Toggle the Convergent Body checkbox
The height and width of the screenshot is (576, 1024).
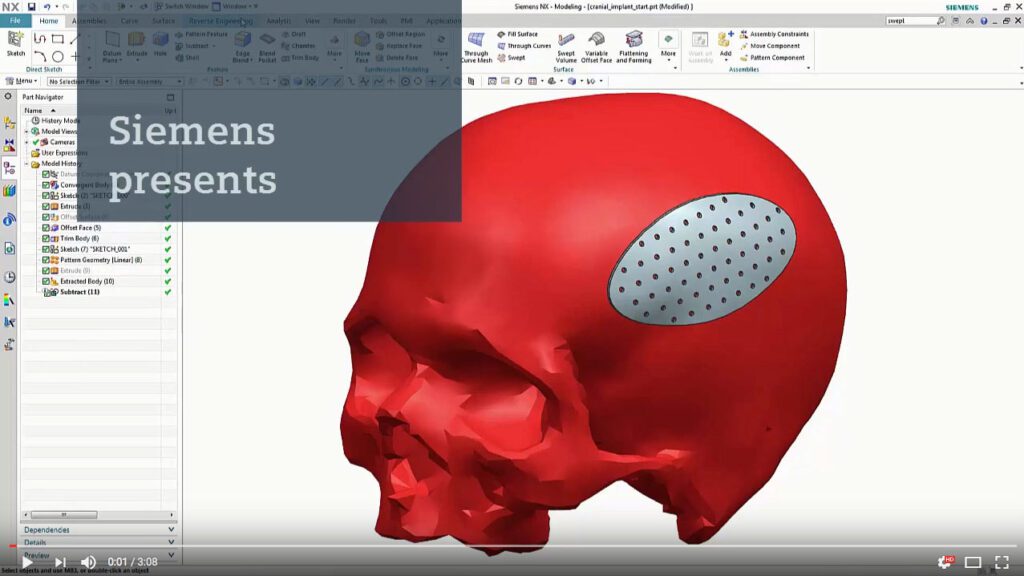coord(46,185)
